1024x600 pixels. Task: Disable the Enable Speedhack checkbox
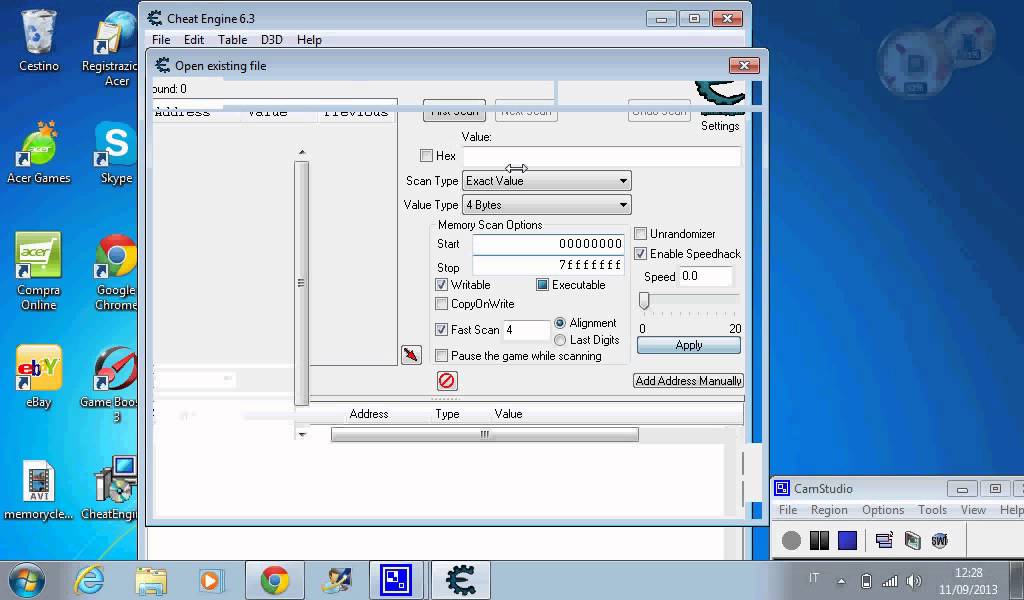pyautogui.click(x=641, y=253)
